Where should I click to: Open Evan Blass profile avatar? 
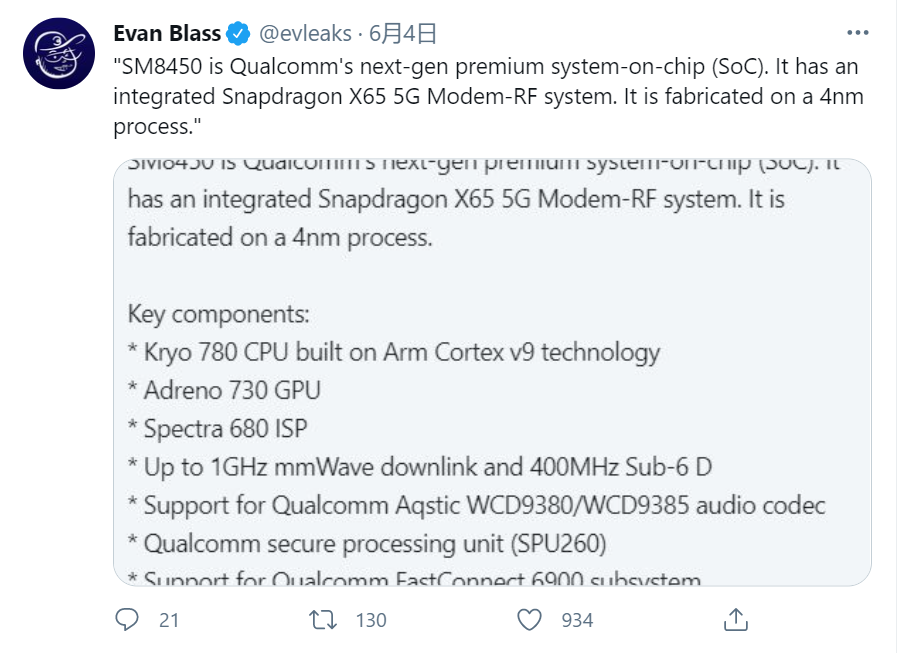[59, 53]
